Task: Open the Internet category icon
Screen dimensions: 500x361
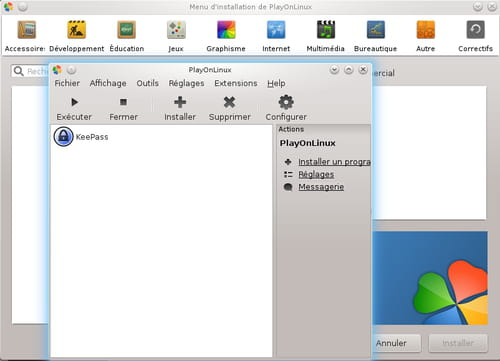Action: pyautogui.click(x=276, y=30)
